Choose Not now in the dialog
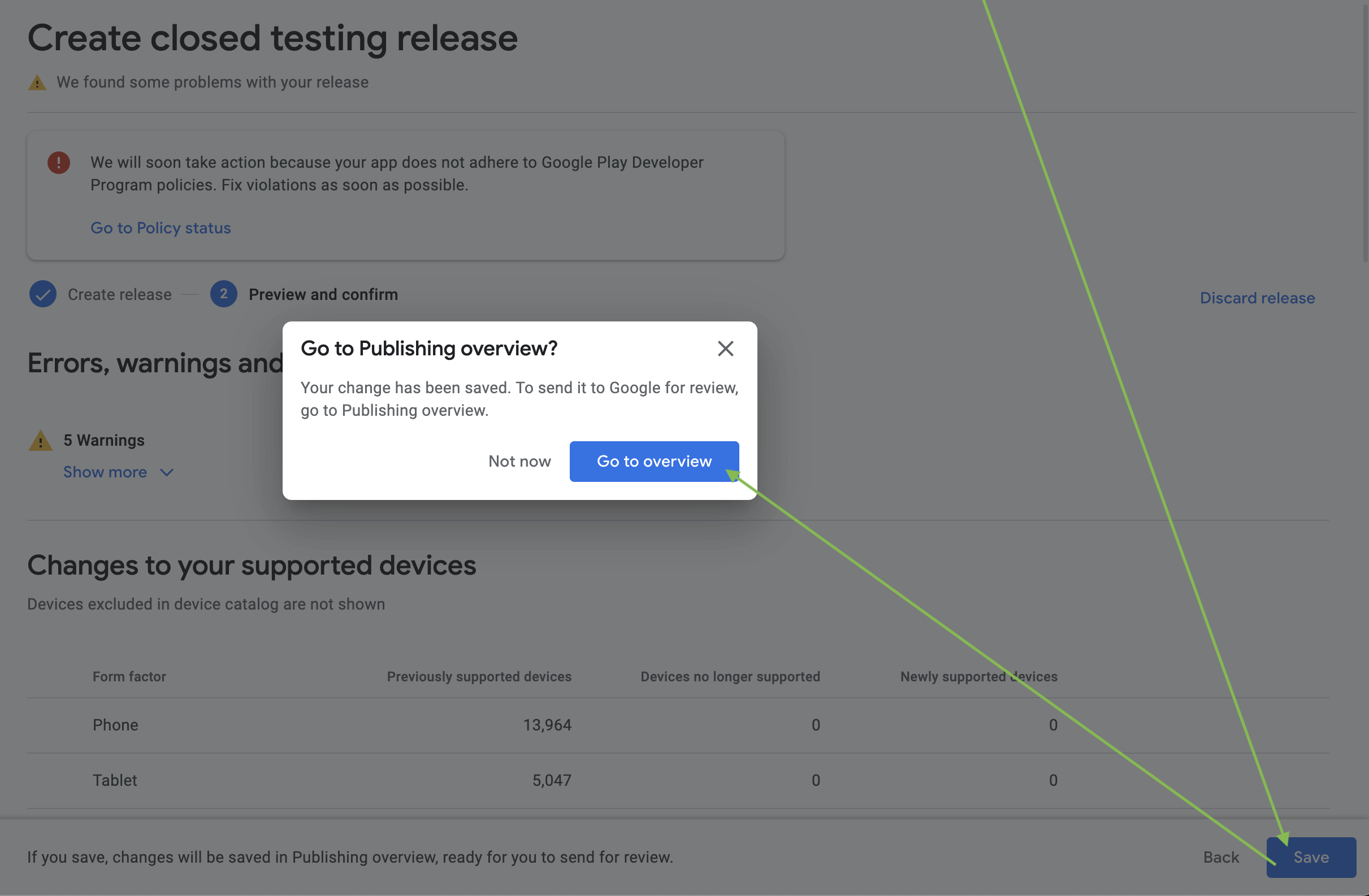The image size is (1369, 896). pos(519,461)
